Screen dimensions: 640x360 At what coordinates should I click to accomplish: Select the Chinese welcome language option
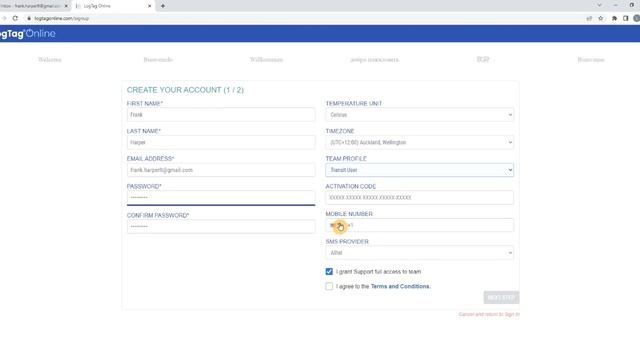(482, 60)
